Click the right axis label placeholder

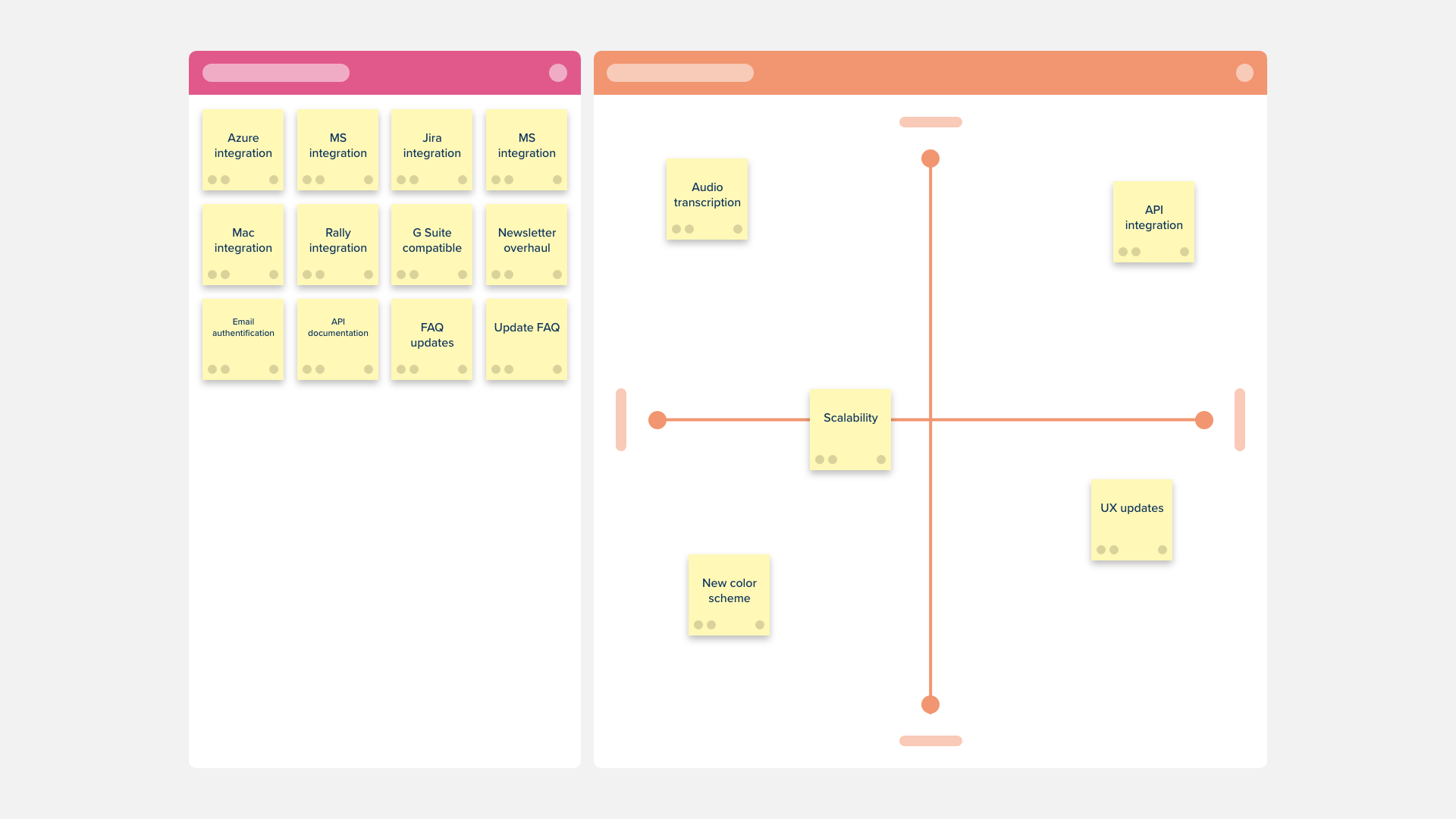pos(1240,420)
